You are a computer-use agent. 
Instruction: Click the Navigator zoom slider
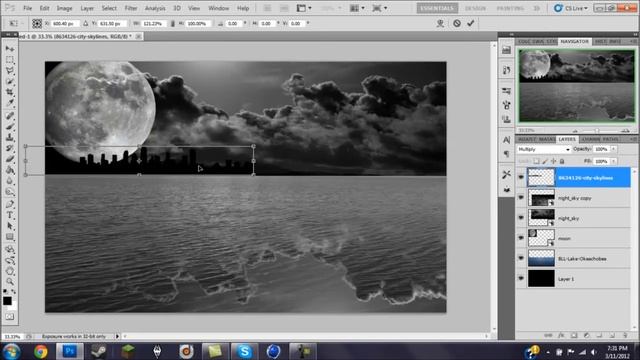click(596, 131)
